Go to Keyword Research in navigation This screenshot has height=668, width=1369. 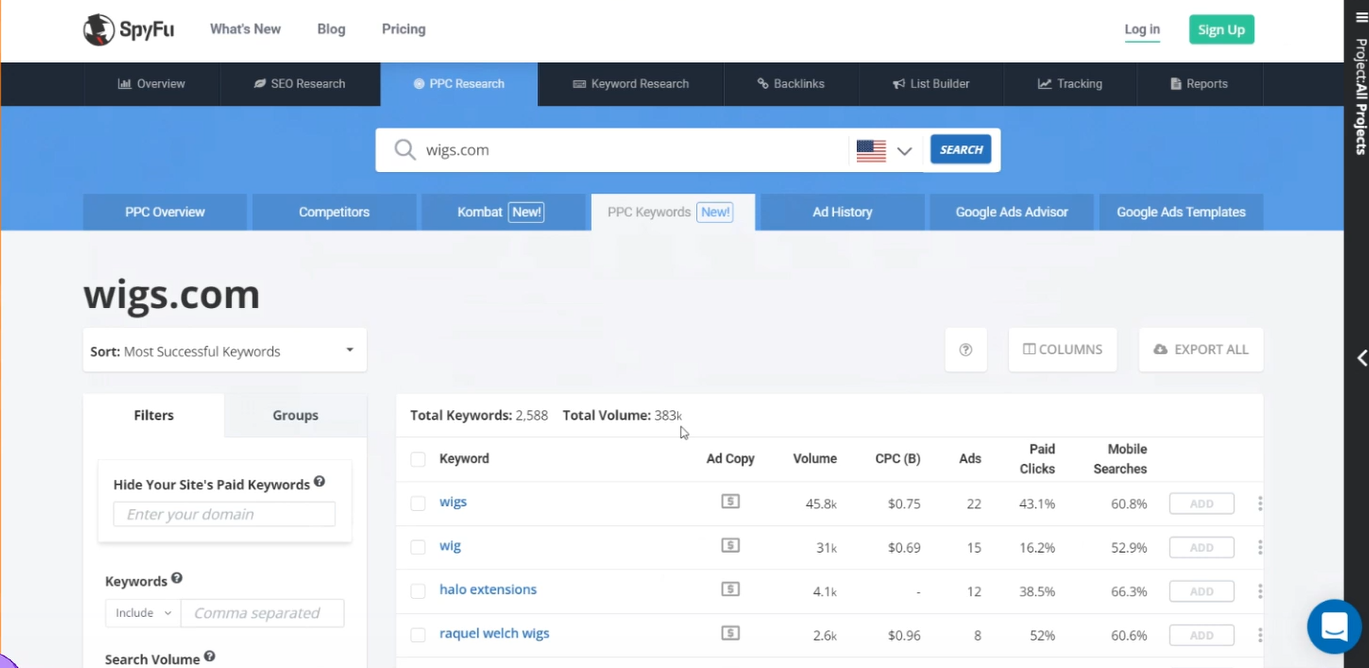pos(630,84)
